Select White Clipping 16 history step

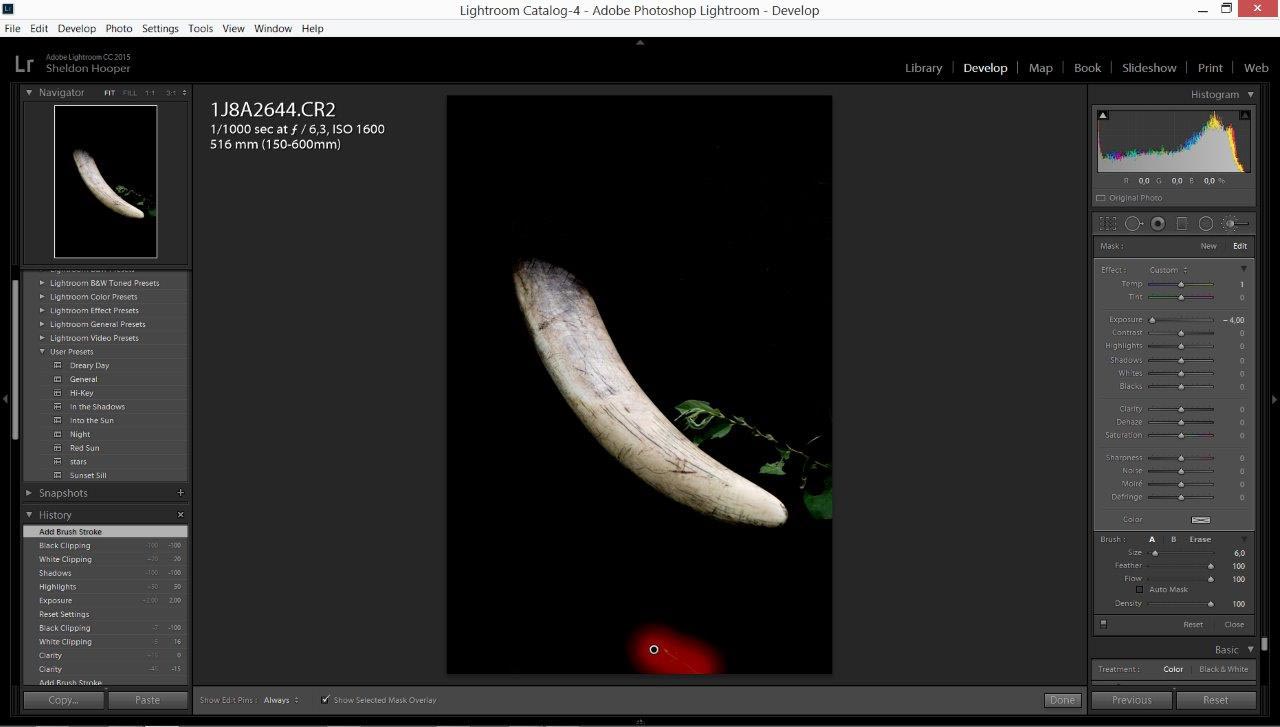(x=105, y=642)
